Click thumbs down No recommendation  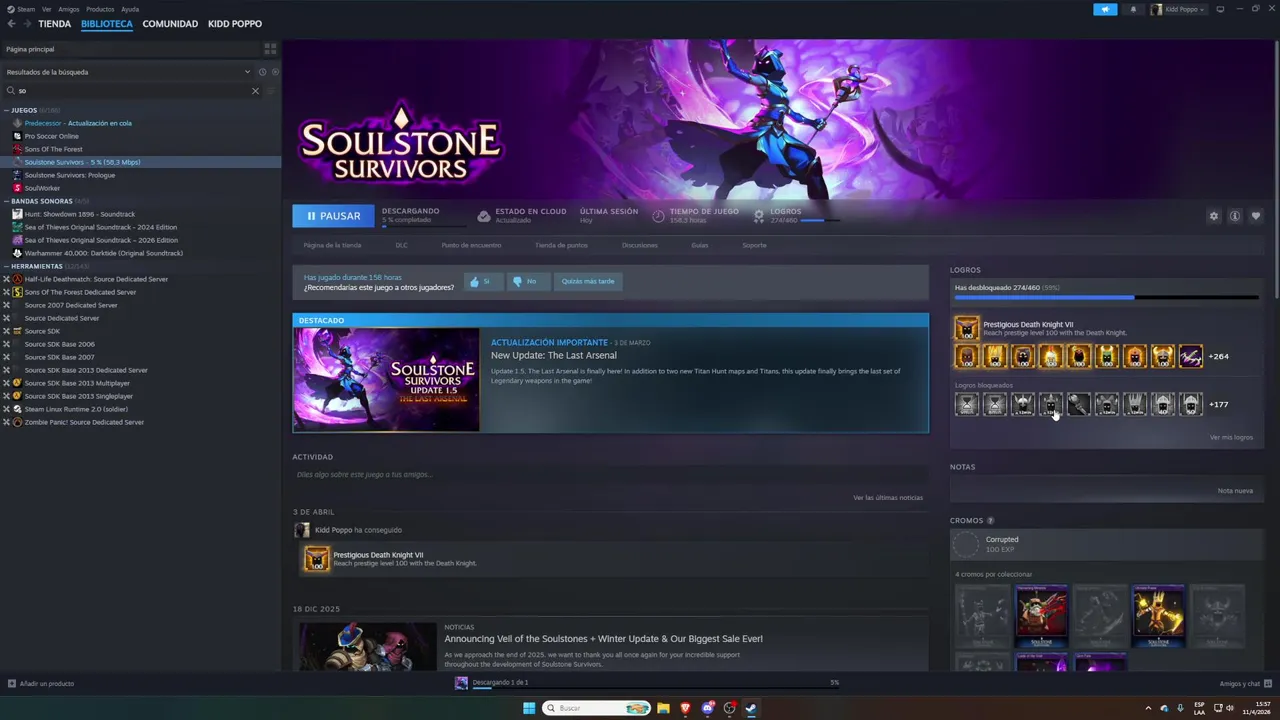528,281
